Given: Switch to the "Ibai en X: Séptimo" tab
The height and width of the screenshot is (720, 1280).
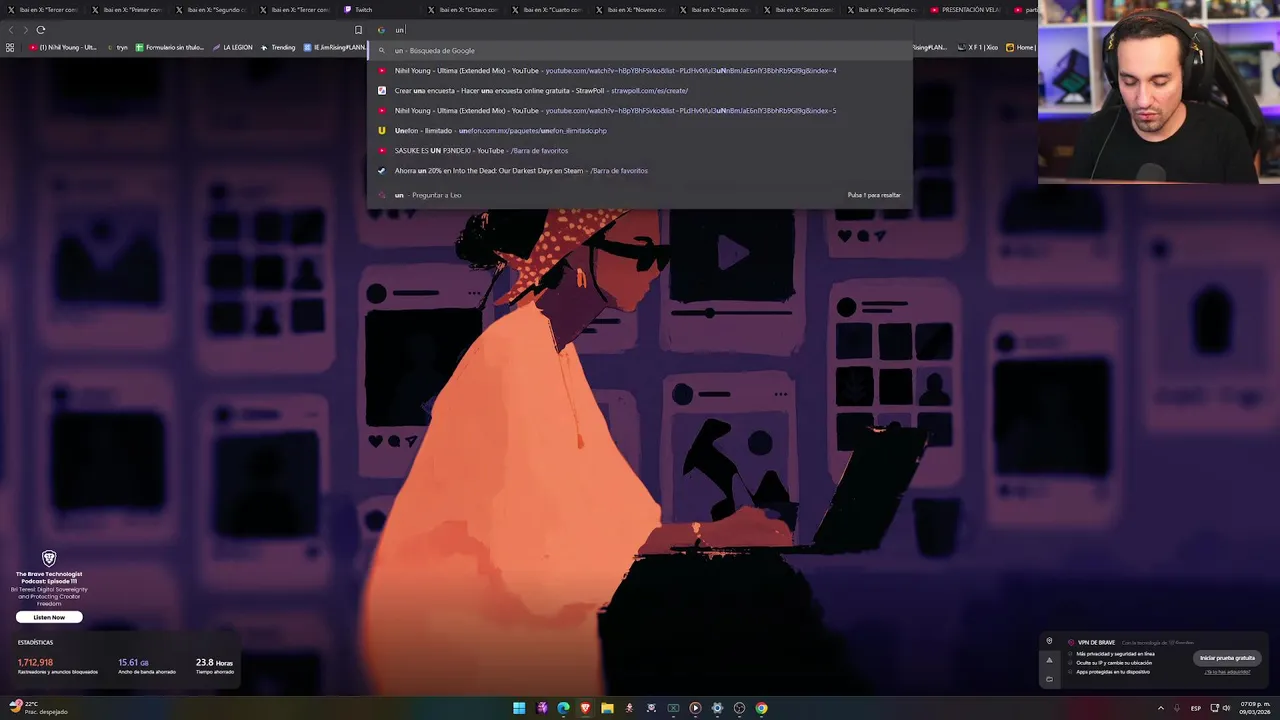Looking at the screenshot, I should (x=884, y=10).
